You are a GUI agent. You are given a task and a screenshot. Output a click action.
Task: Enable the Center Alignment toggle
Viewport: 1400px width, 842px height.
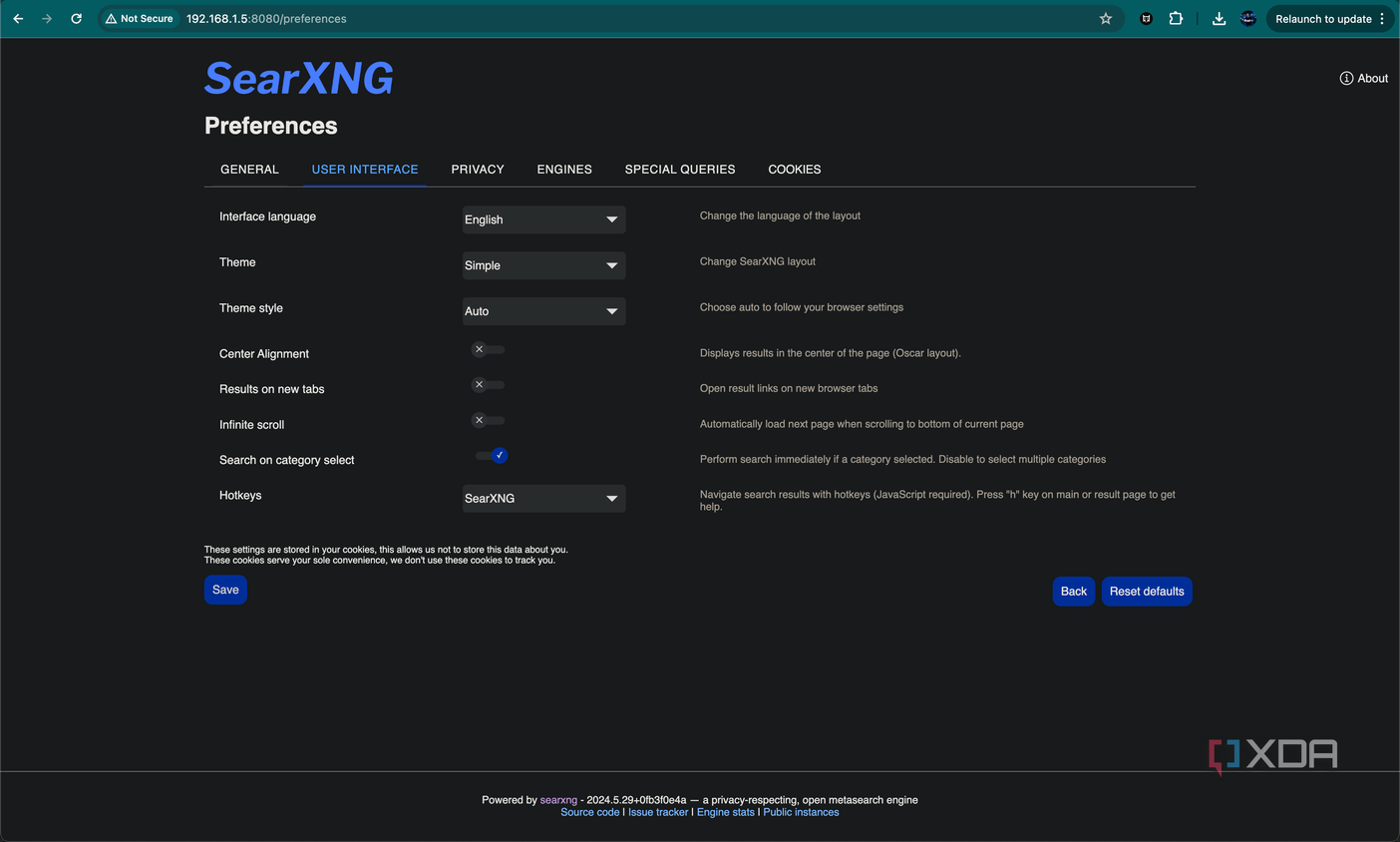[x=489, y=349]
